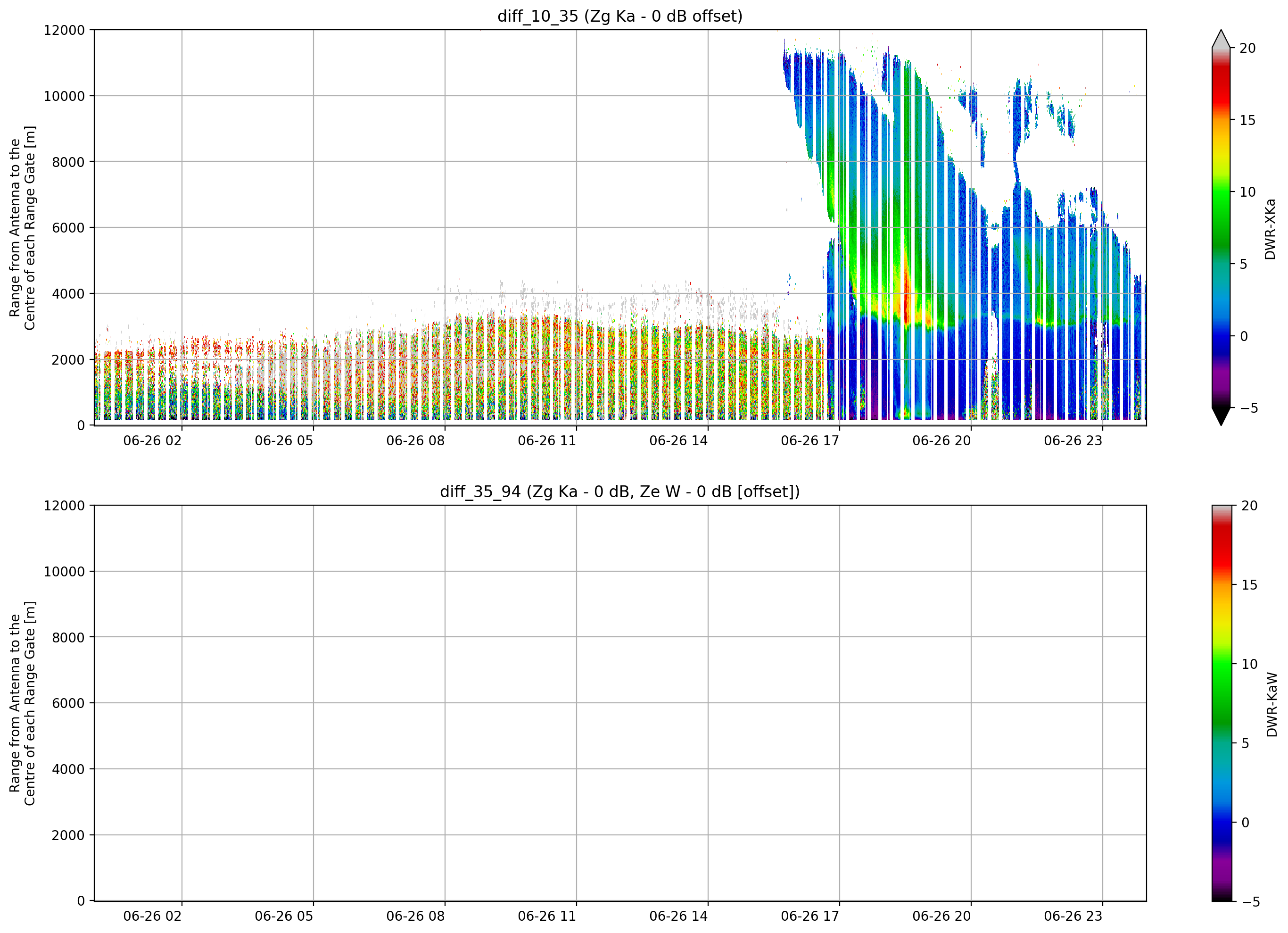This screenshot has width=1288, height=933.
Task: Click the 20 tick label on DWR-KaW colorbar
Action: 1249,506
